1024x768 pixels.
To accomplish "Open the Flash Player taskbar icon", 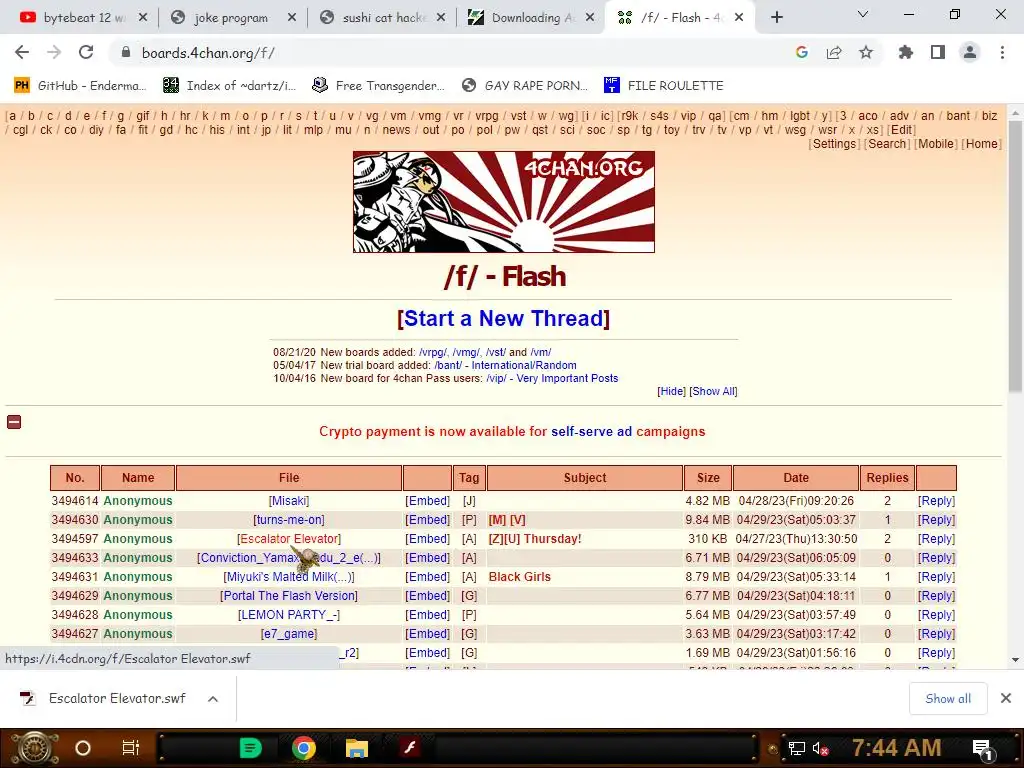I will tap(409, 747).
